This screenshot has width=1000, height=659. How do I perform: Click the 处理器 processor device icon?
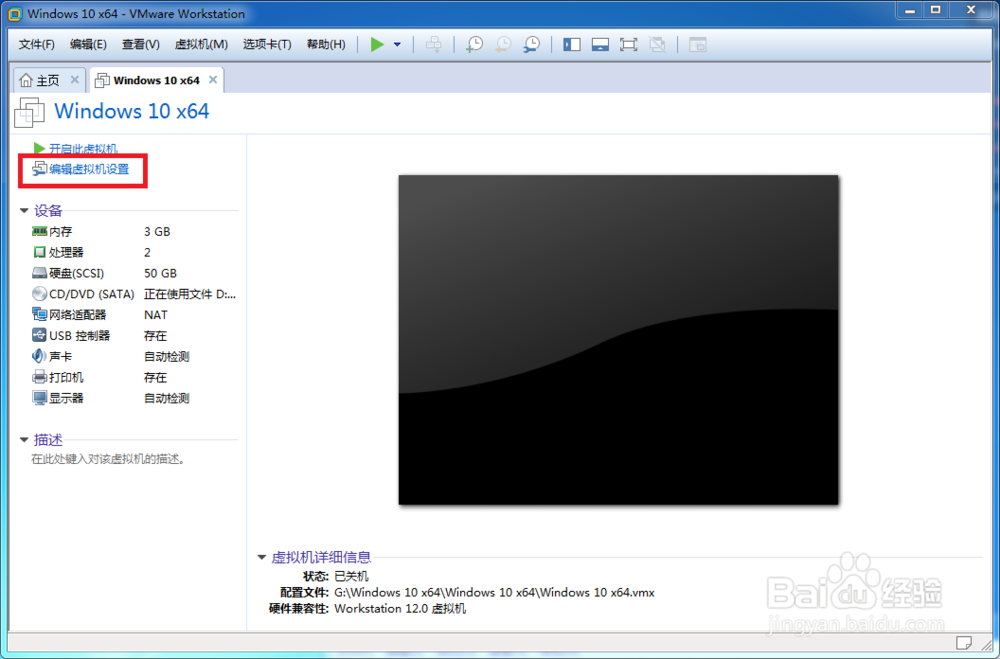pyautogui.click(x=40, y=252)
